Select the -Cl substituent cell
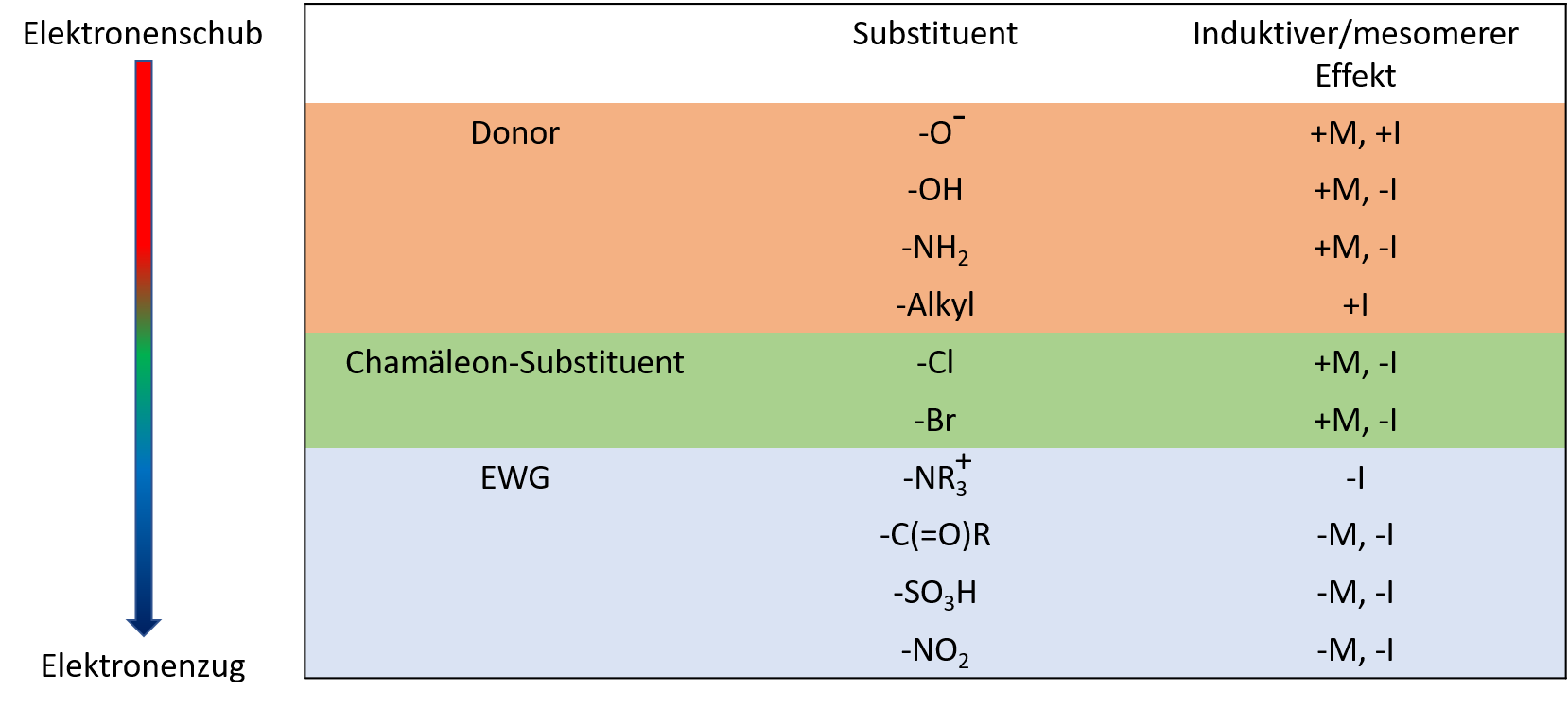The width and height of the screenshot is (1568, 708). [x=934, y=363]
